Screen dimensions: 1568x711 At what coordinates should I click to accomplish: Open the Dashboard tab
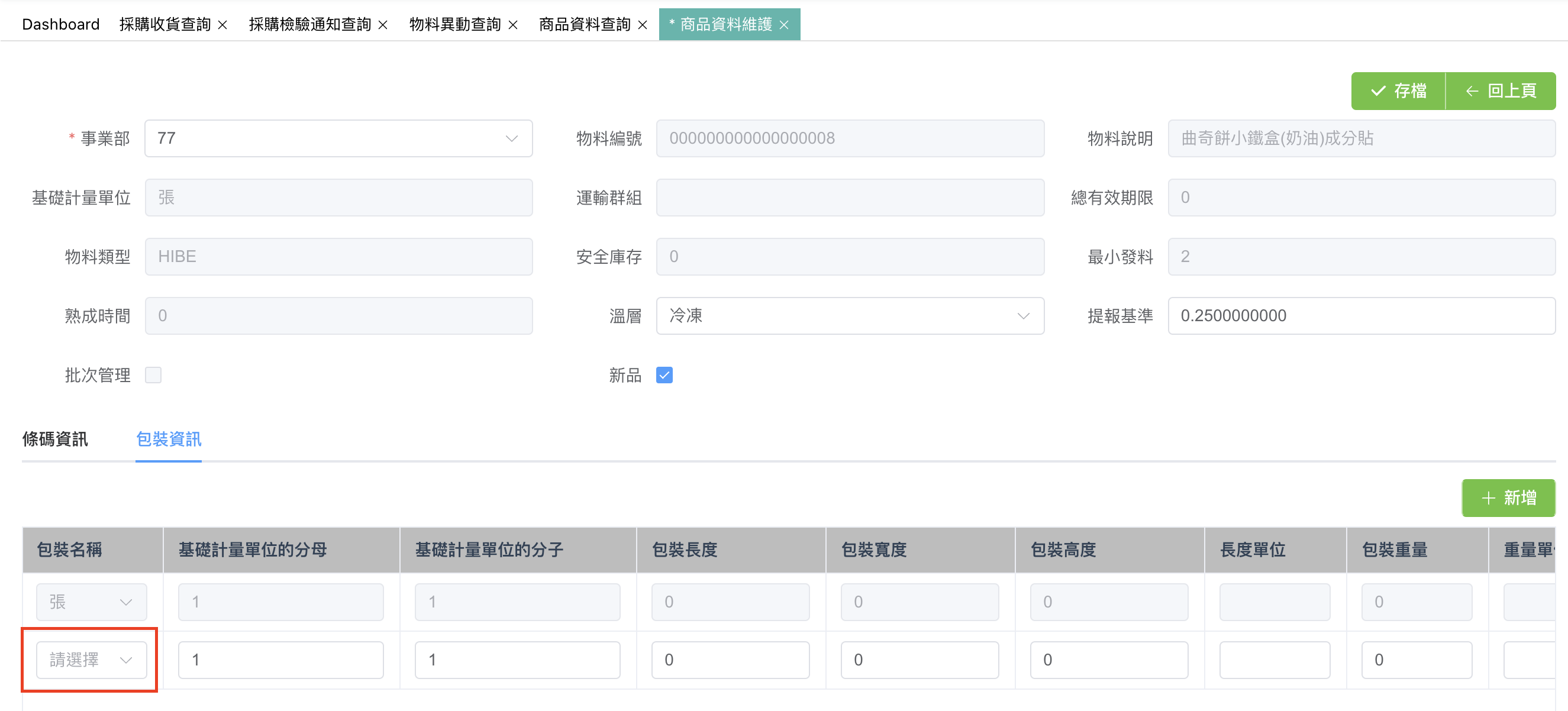(x=61, y=24)
